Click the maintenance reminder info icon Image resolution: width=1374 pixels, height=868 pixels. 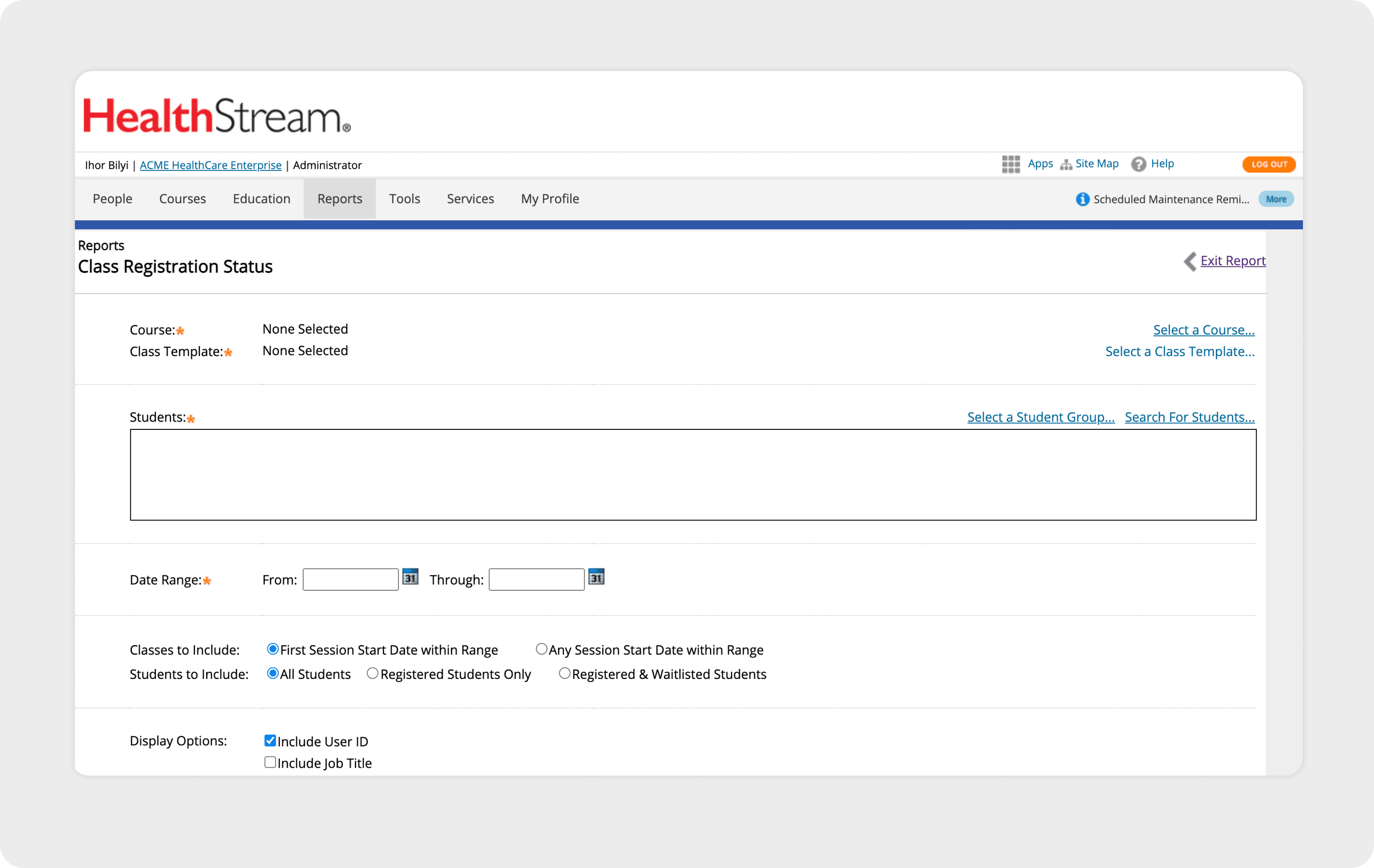1083,199
